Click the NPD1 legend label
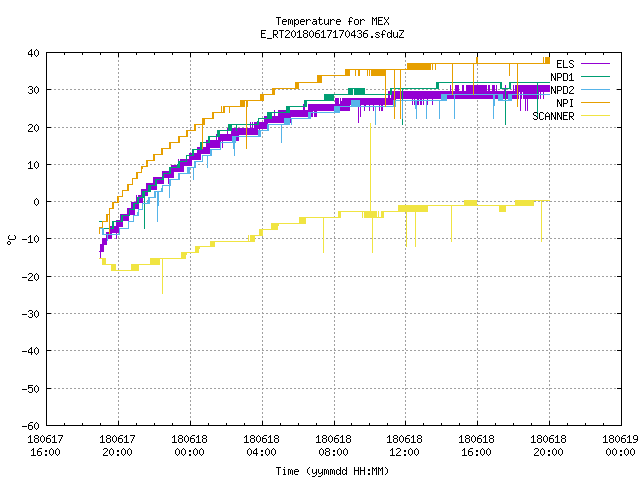This screenshot has height=480, width=640. (562, 77)
